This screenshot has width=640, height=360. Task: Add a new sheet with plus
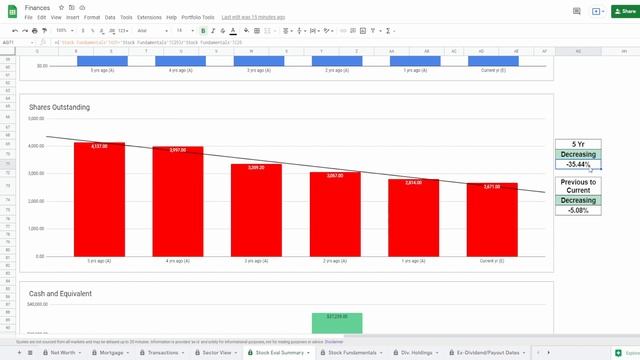(19, 353)
